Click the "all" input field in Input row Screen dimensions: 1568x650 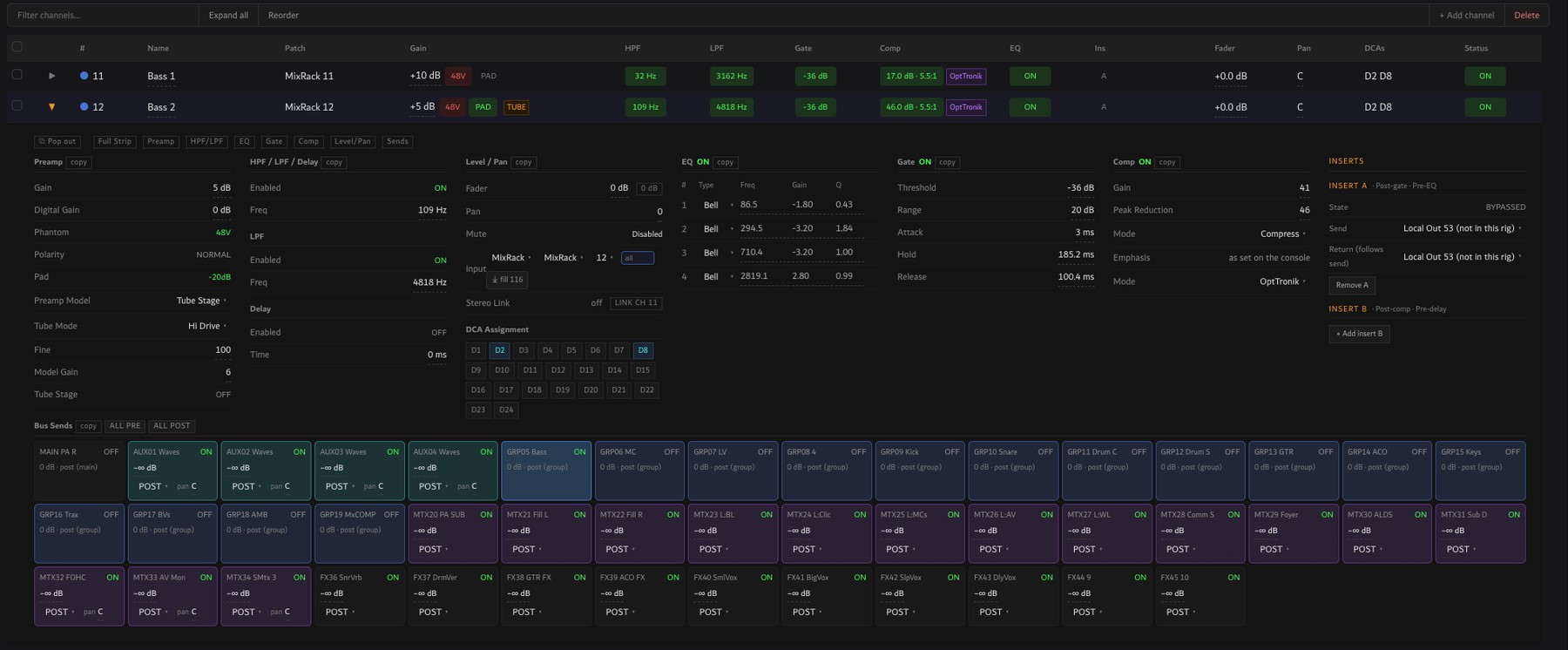(x=638, y=258)
